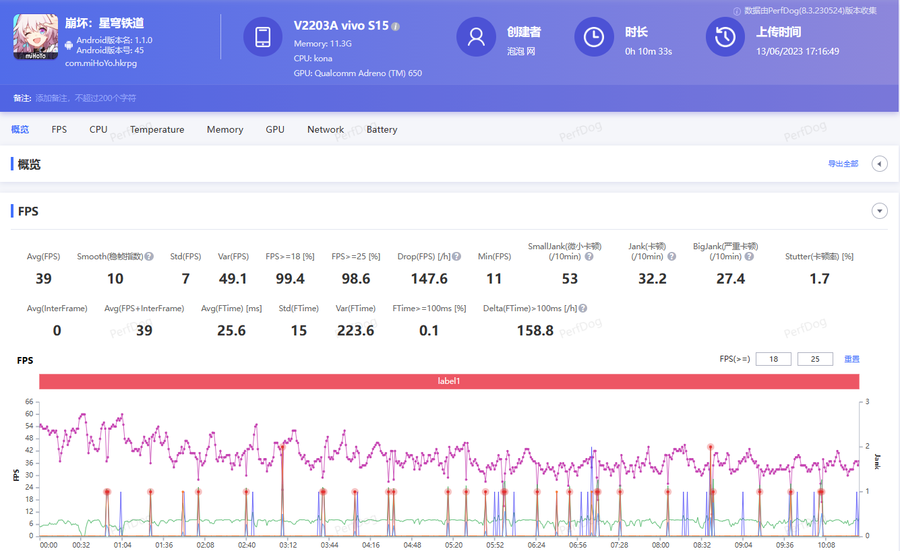Image resolution: width=900 pixels, height=551 pixels.
Task: Click help icon next to SmallJank
Action: point(589,257)
